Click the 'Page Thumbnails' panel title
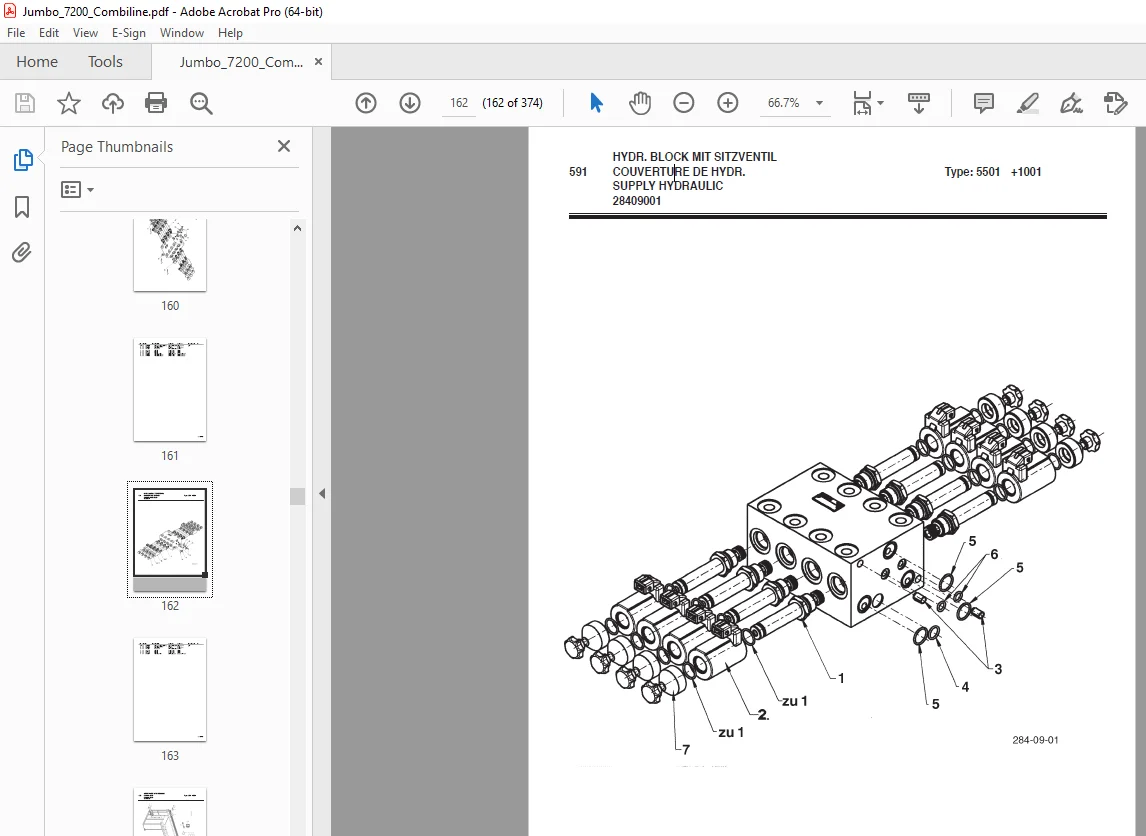1146x836 pixels. pos(117,147)
